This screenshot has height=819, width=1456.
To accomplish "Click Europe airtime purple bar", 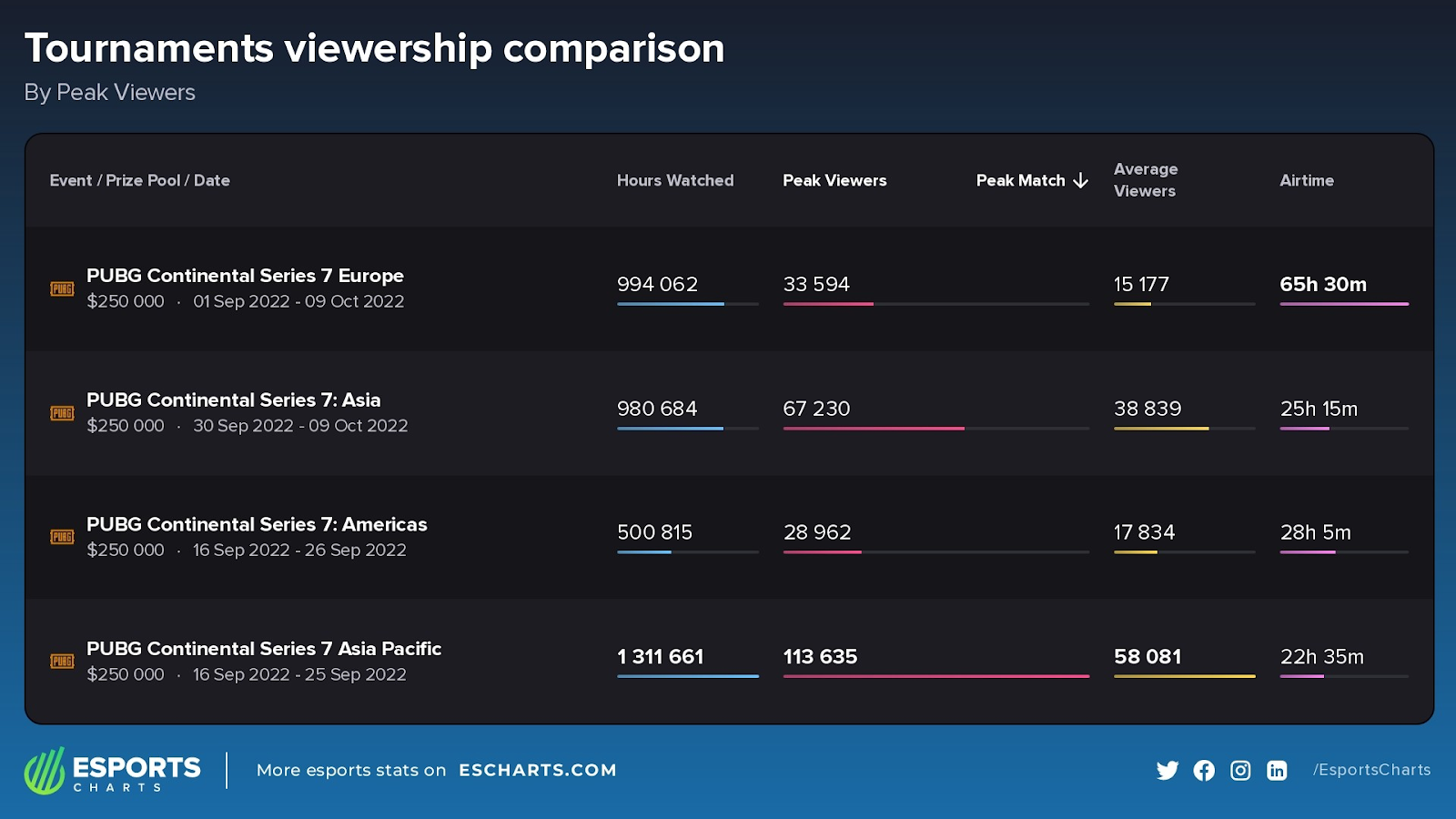I will pyautogui.click(x=1344, y=304).
